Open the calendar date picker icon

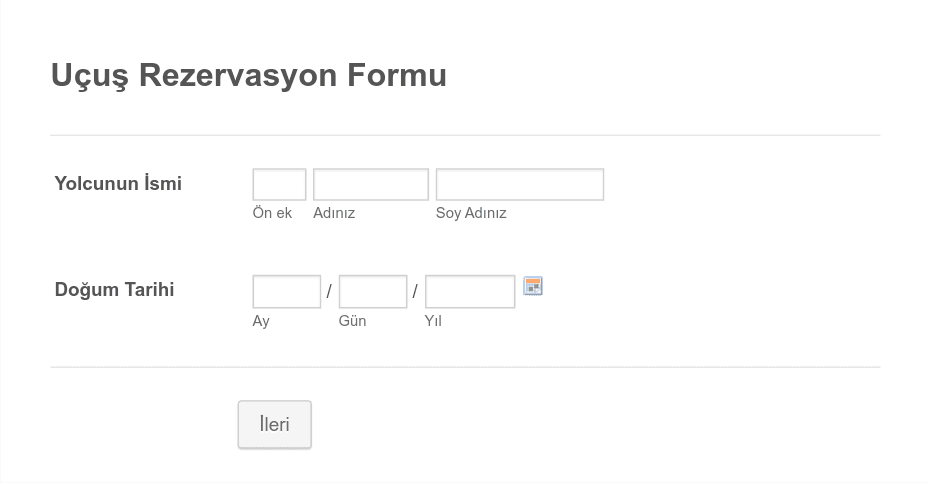click(x=533, y=286)
